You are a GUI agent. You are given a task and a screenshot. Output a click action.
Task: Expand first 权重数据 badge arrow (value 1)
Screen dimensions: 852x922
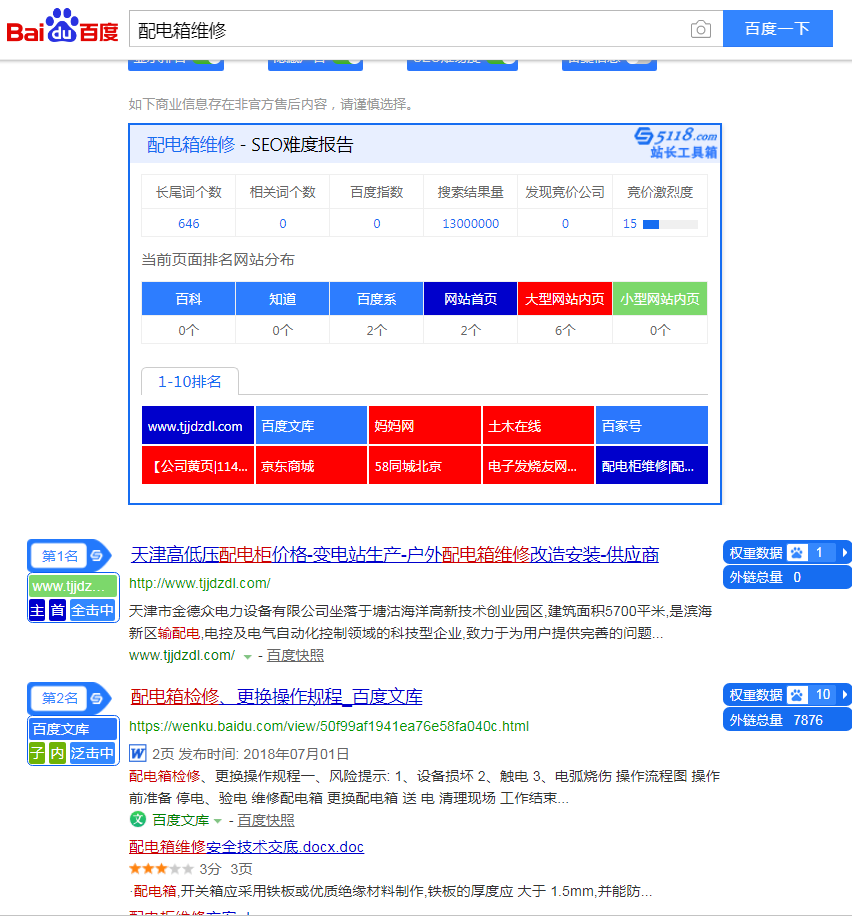(x=844, y=553)
